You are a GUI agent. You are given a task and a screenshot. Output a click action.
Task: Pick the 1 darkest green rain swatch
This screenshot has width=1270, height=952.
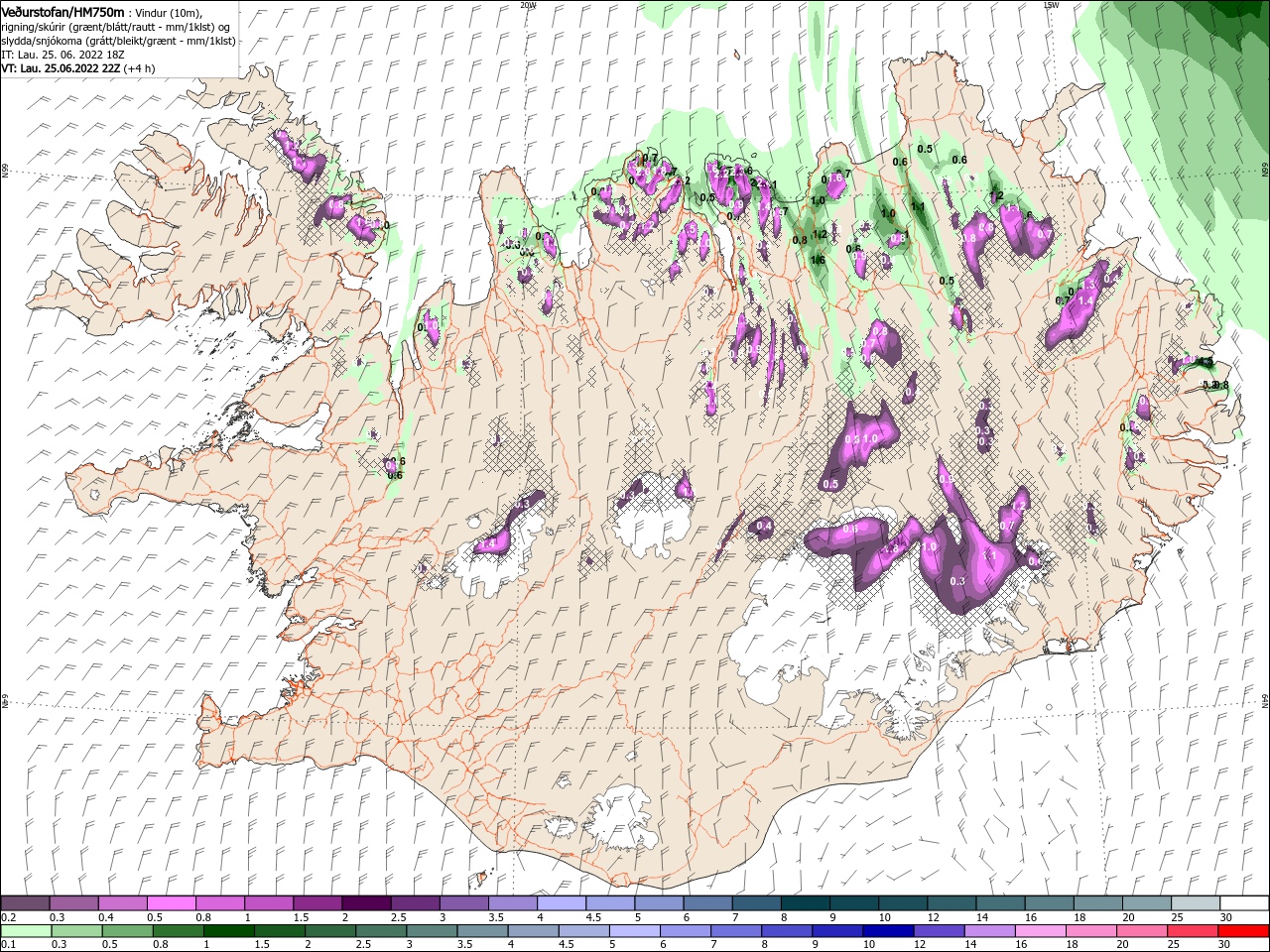pyautogui.click(x=228, y=931)
